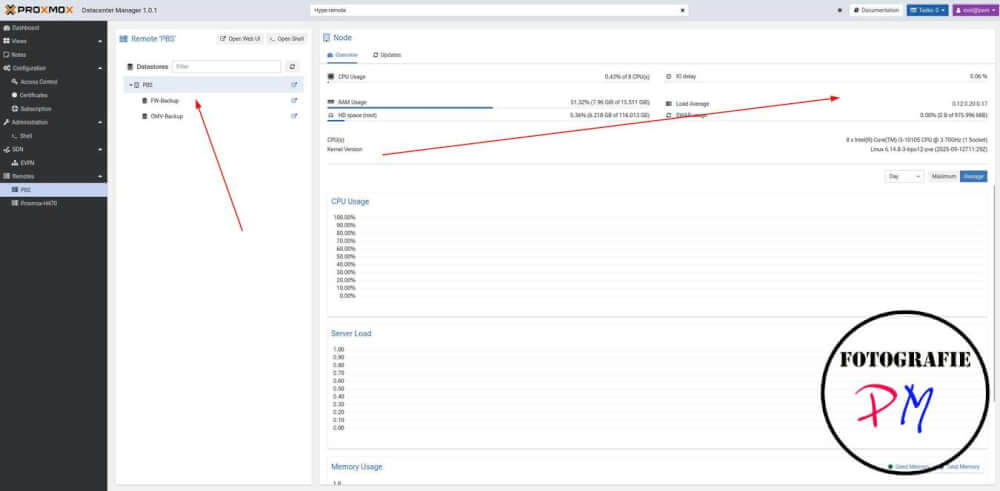Refresh the datastores list
The image size is (1000, 491).
pos(292,66)
